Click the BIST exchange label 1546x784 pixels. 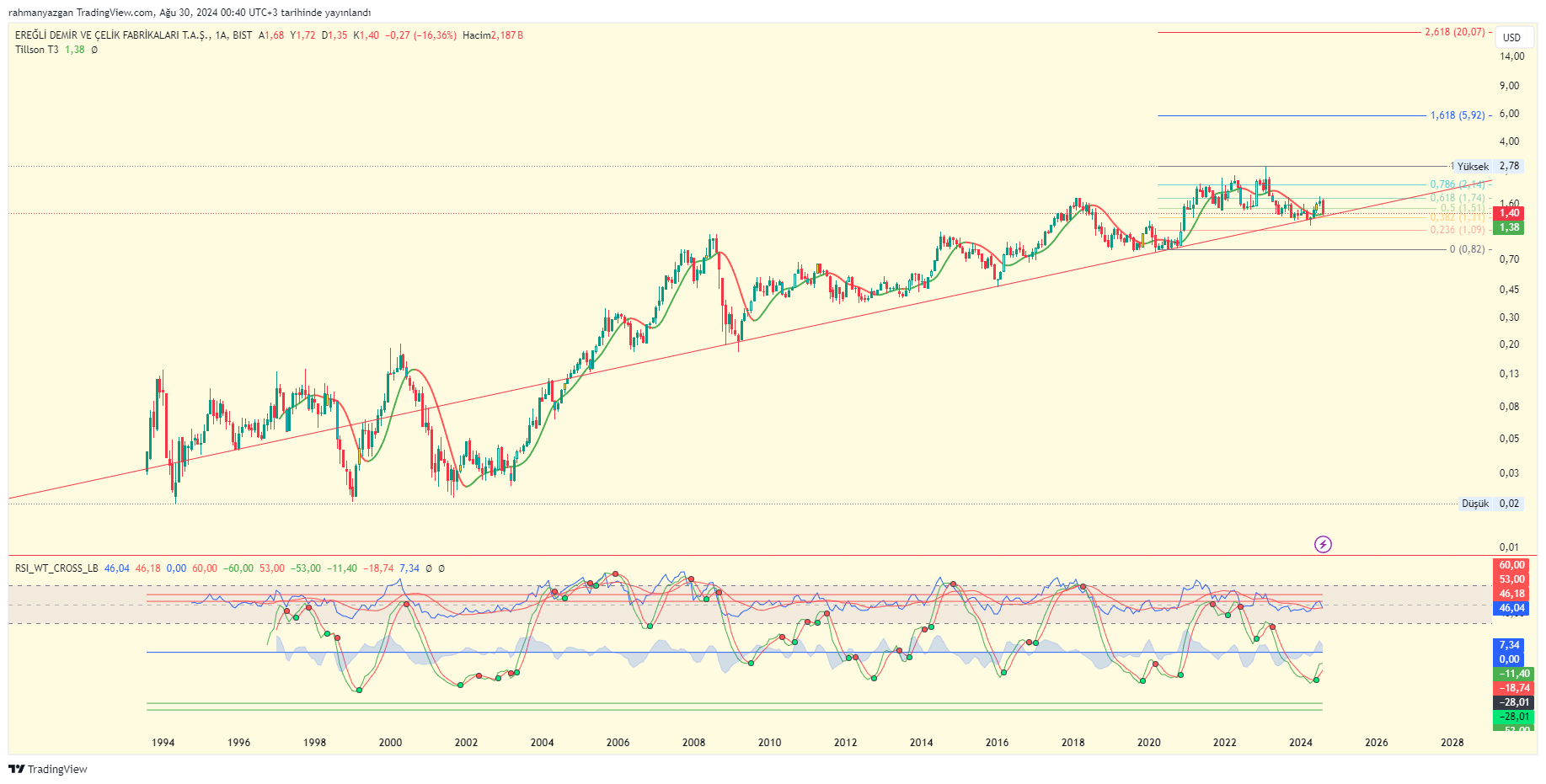(x=243, y=35)
